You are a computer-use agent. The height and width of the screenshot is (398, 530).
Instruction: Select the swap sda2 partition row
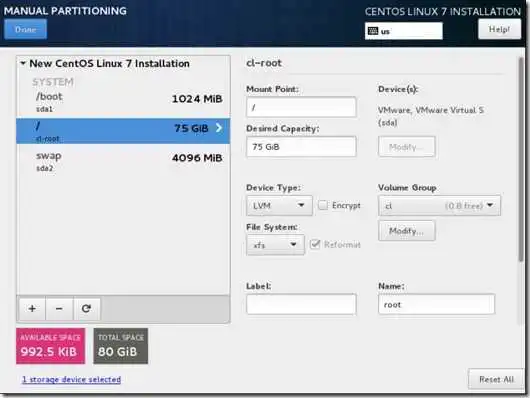[x=123, y=161]
